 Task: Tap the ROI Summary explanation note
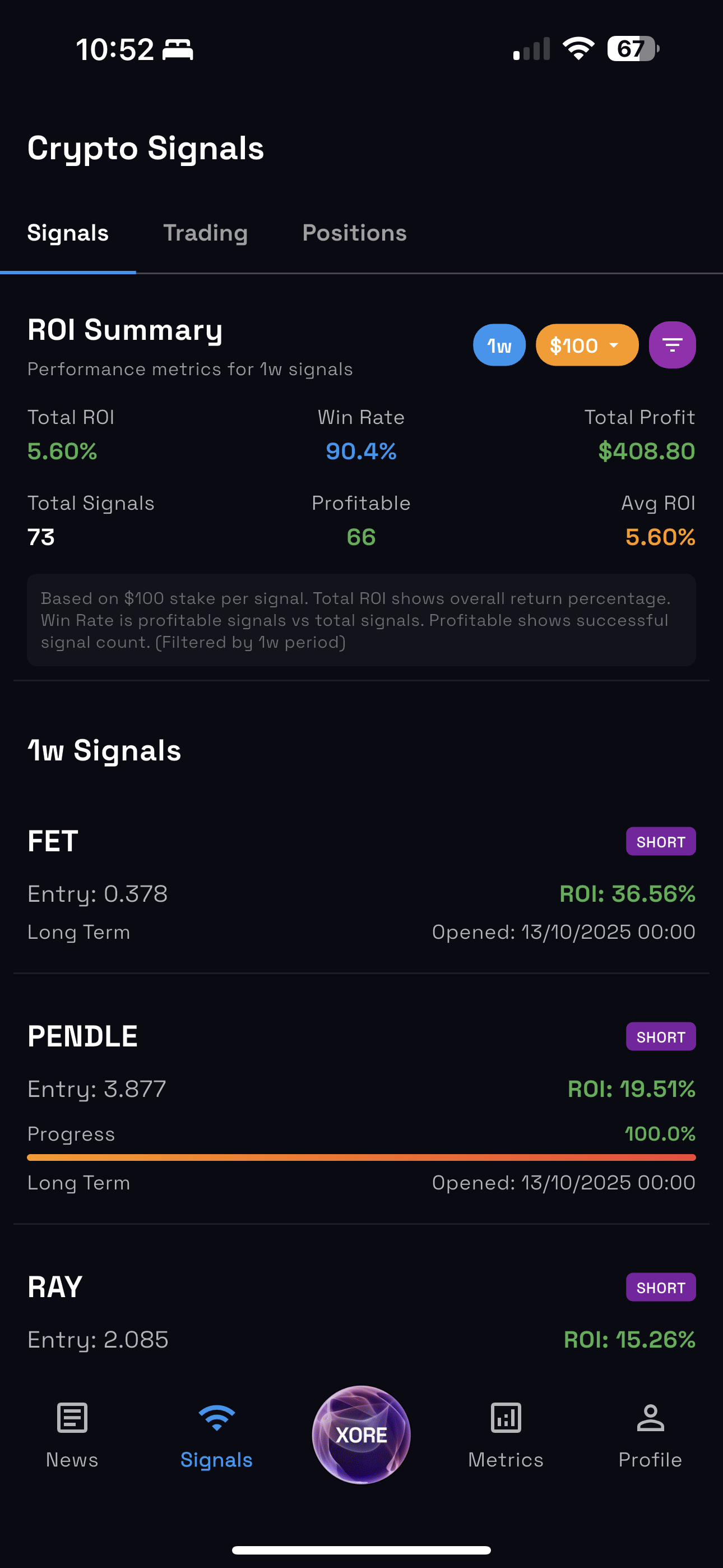coord(361,620)
